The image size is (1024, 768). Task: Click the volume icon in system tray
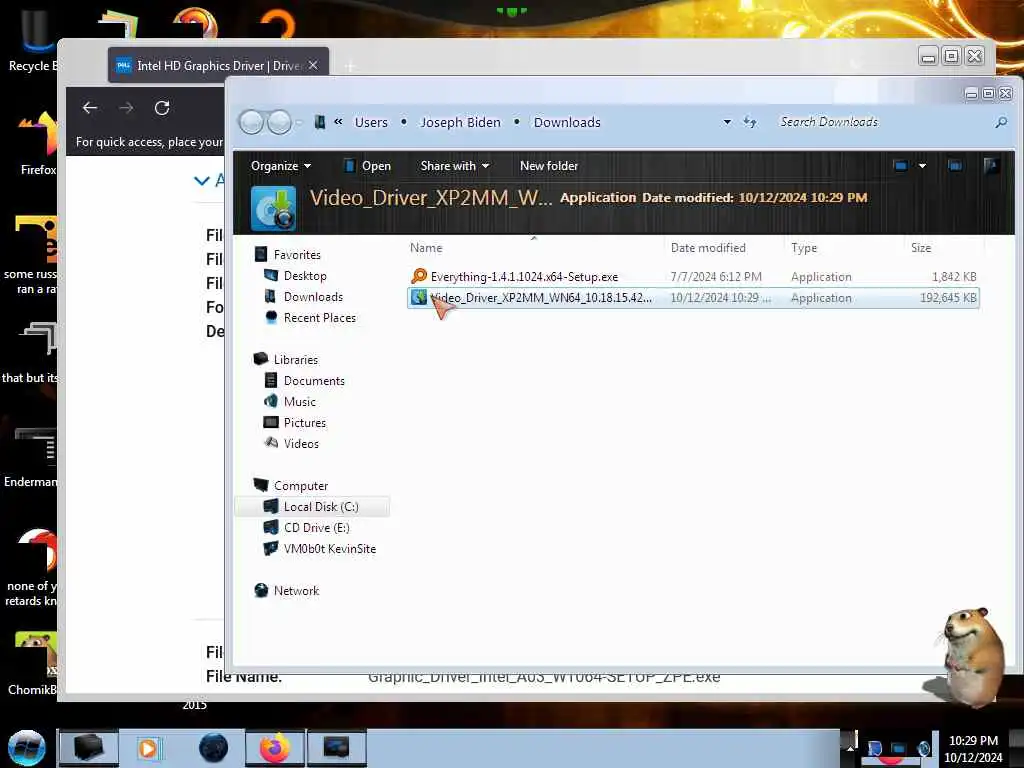[923, 748]
